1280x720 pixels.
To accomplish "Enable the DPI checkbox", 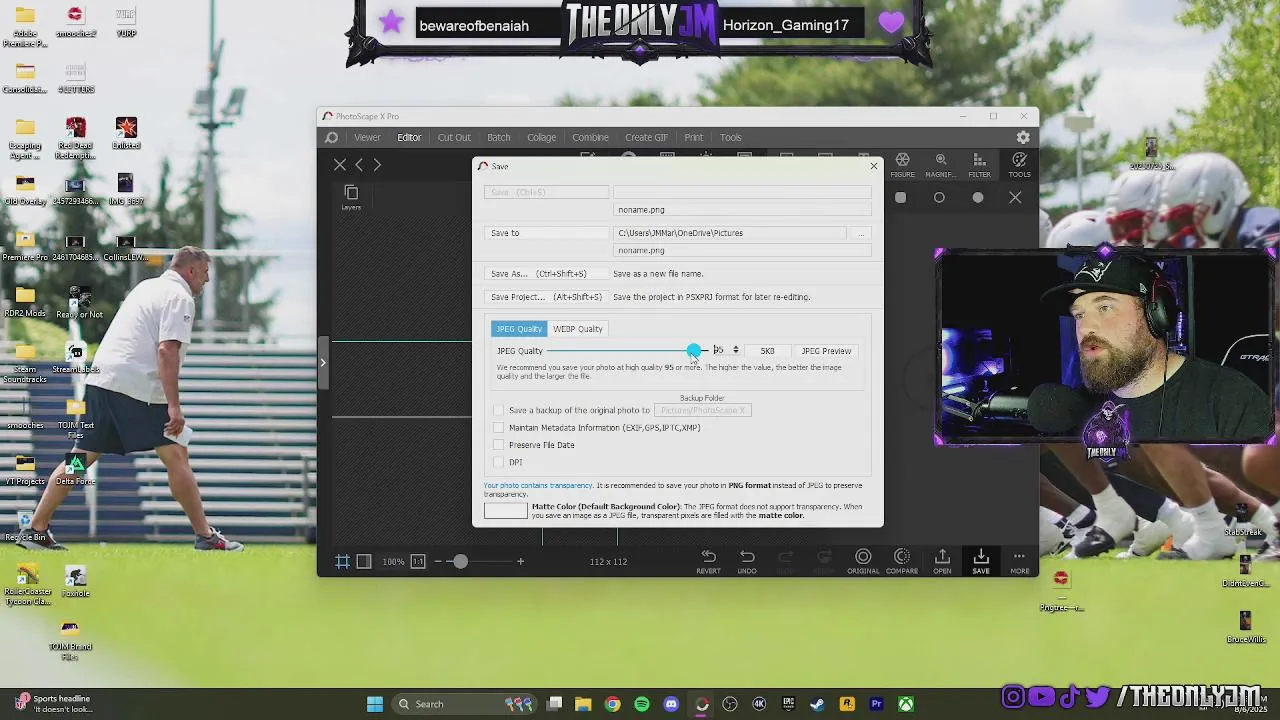I will click(x=499, y=462).
